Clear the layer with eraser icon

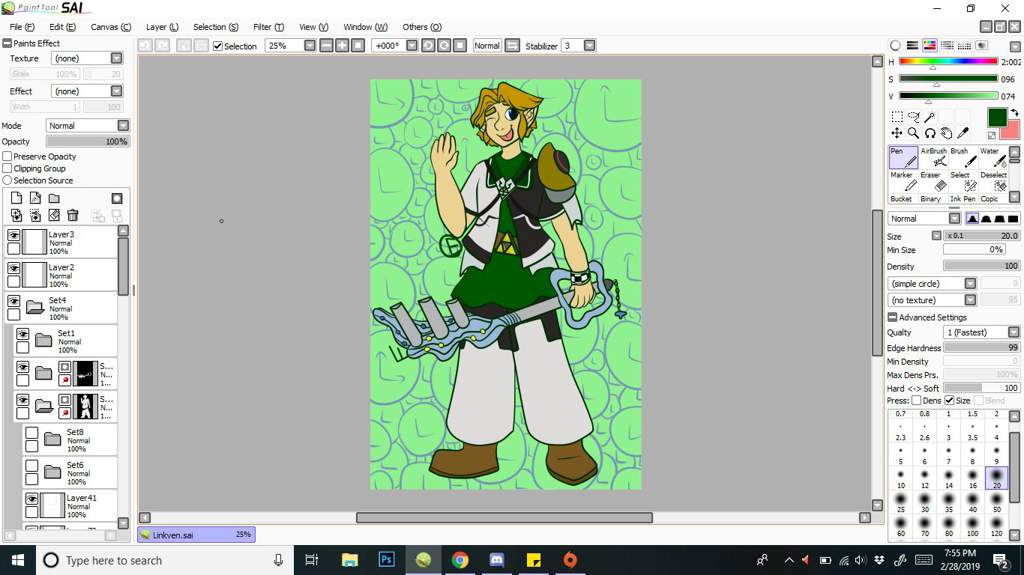54,215
